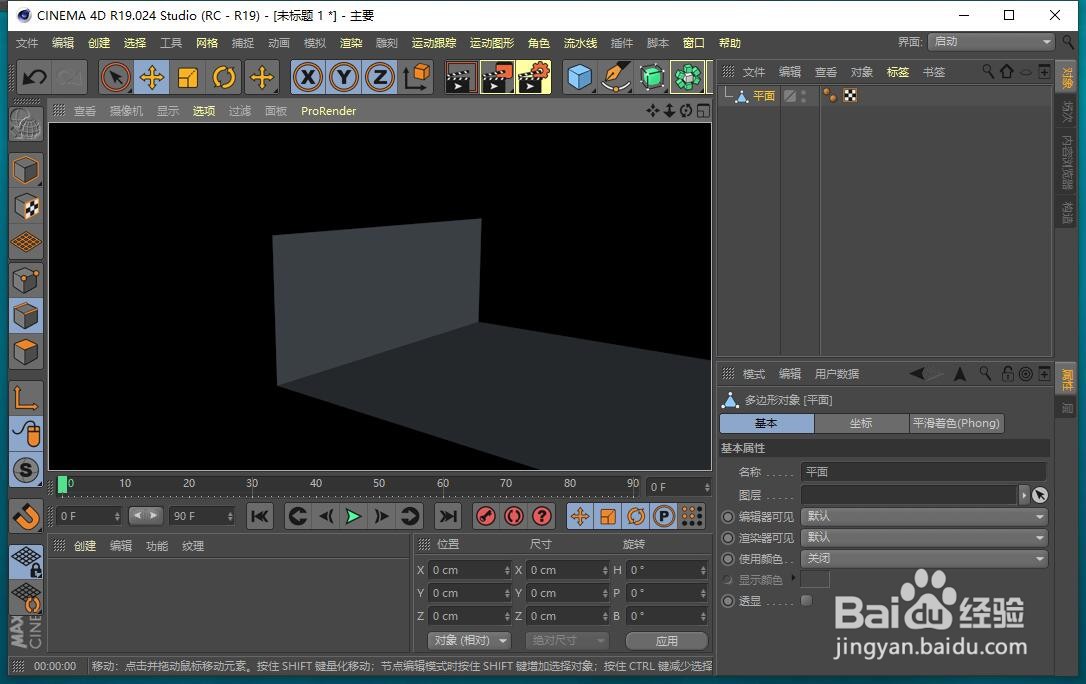1086x684 pixels.
Task: Open the 对象 (相对) coordinate dropdown
Action: pos(469,640)
